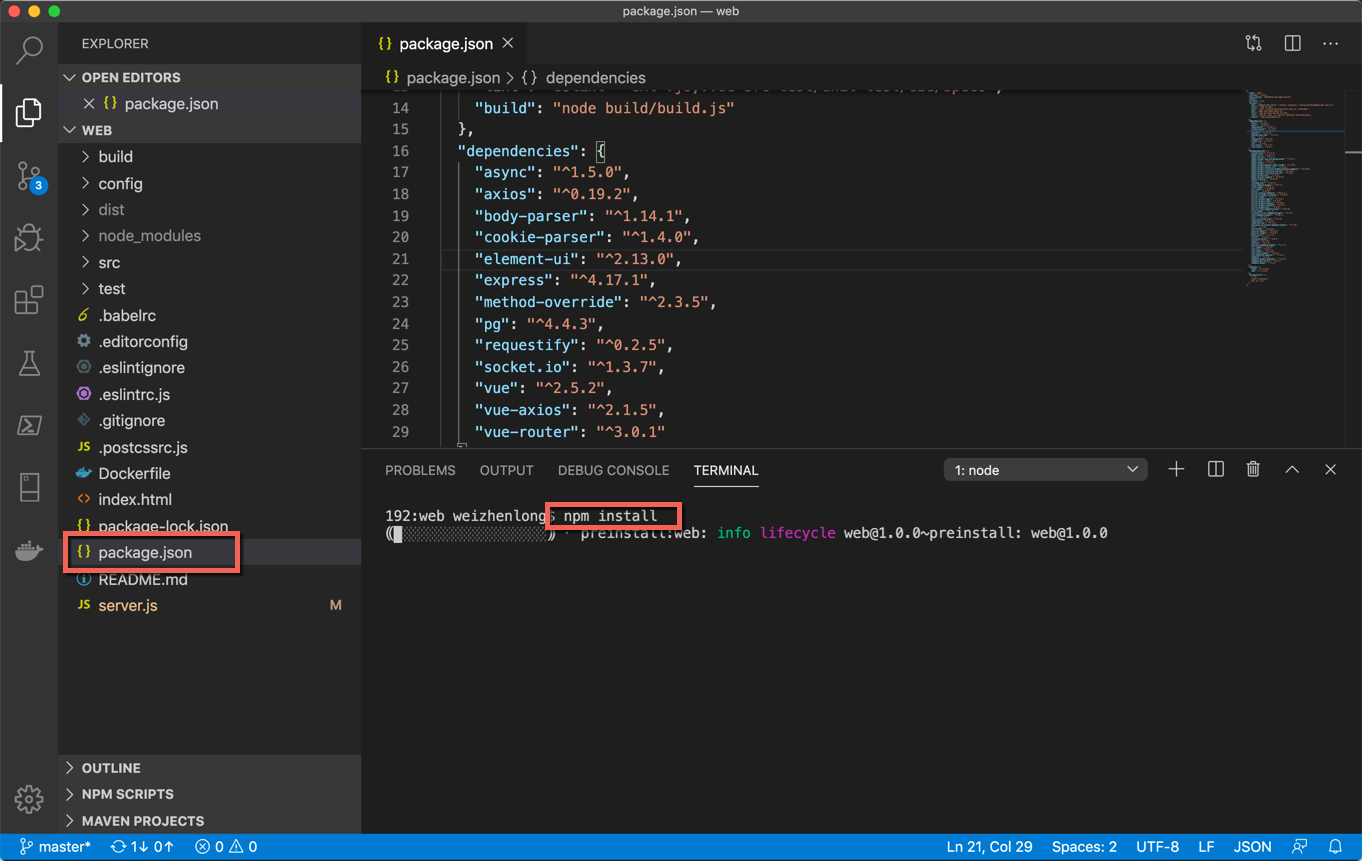Expand the NPM SCRIPTS section
The width and height of the screenshot is (1362, 861).
pos(210,794)
